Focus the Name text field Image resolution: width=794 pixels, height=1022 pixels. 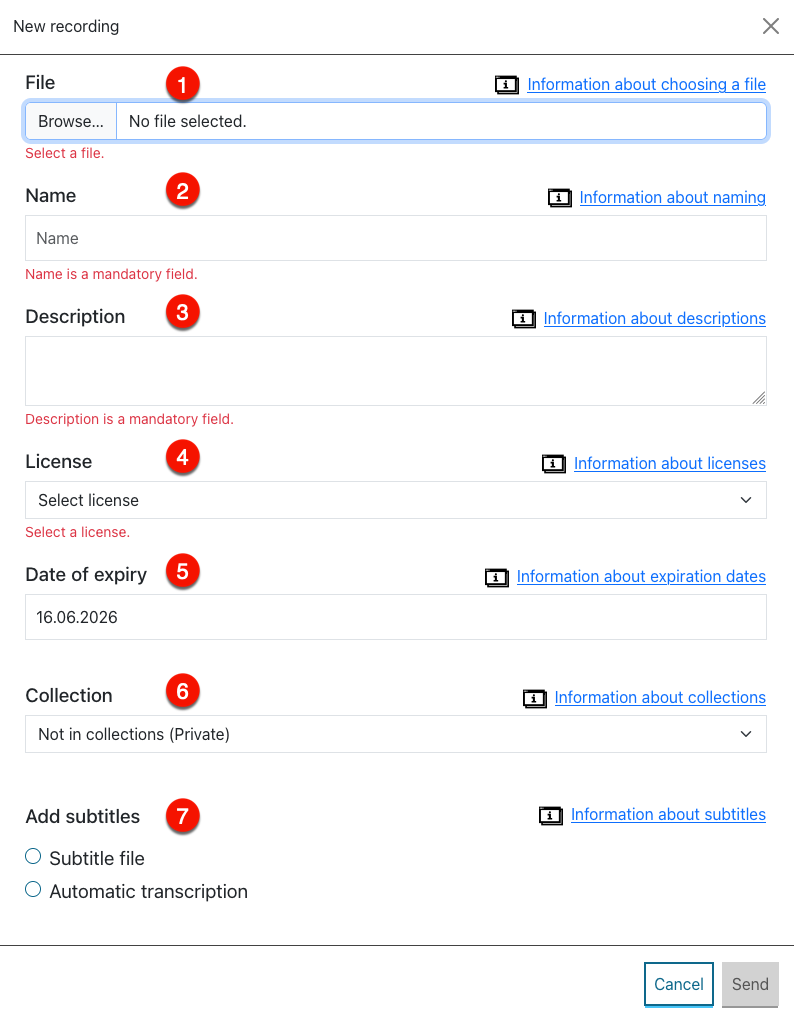[x=396, y=239]
